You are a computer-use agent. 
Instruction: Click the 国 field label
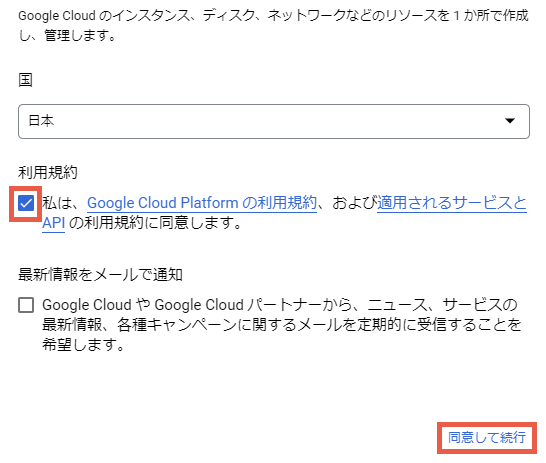25,80
